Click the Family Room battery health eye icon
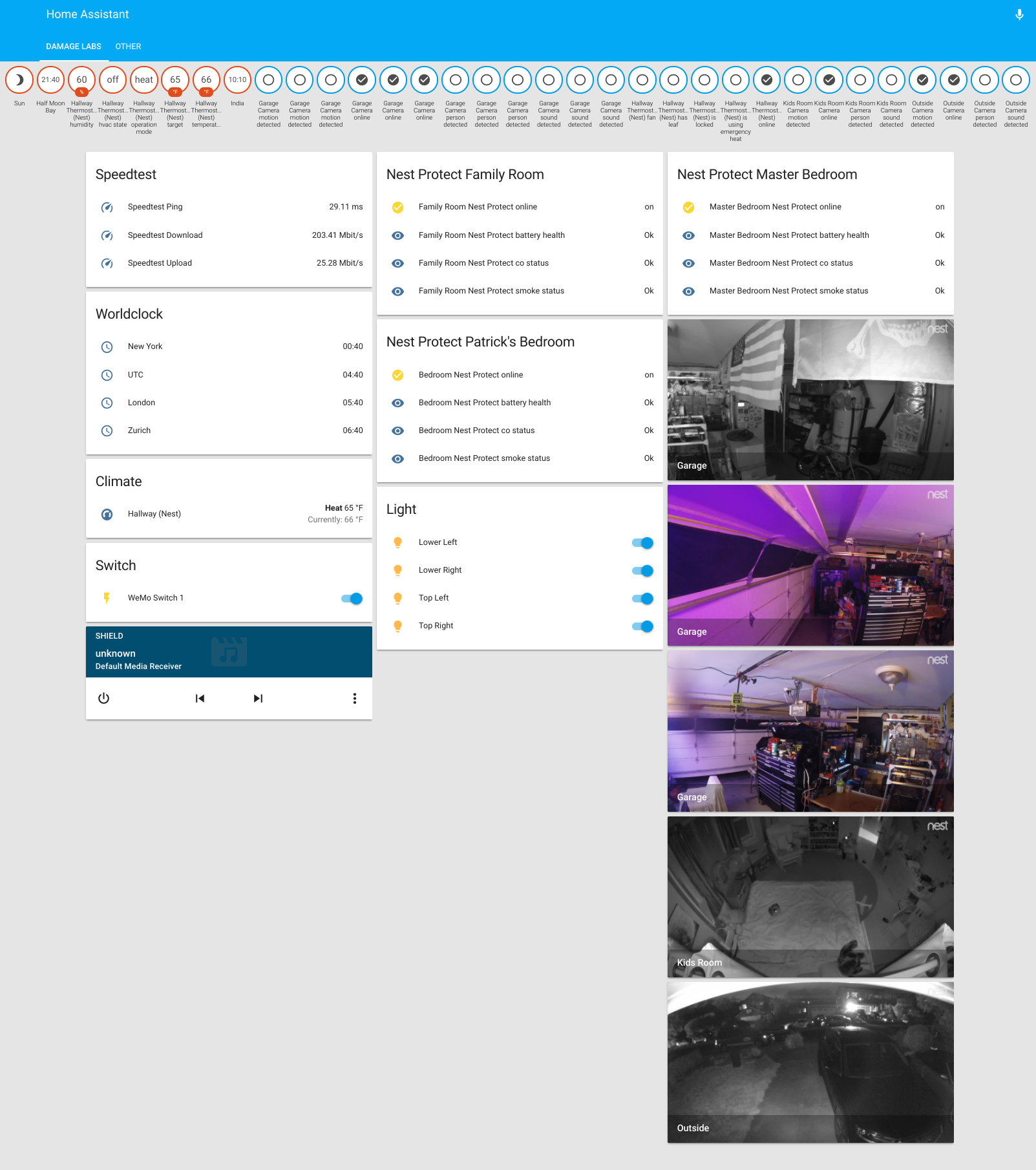 398,236
